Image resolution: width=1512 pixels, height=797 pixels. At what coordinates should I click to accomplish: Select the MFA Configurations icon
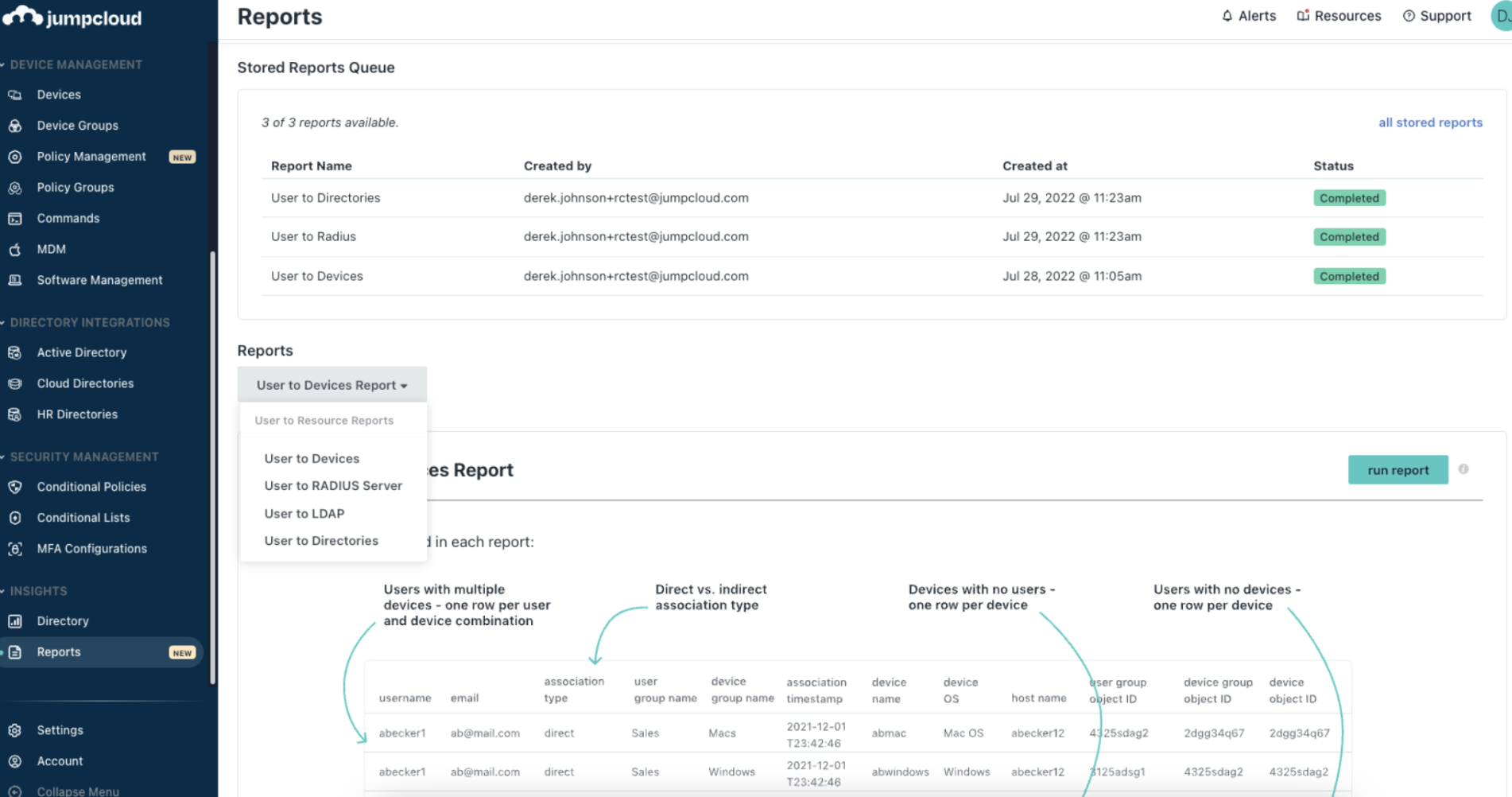(16, 548)
